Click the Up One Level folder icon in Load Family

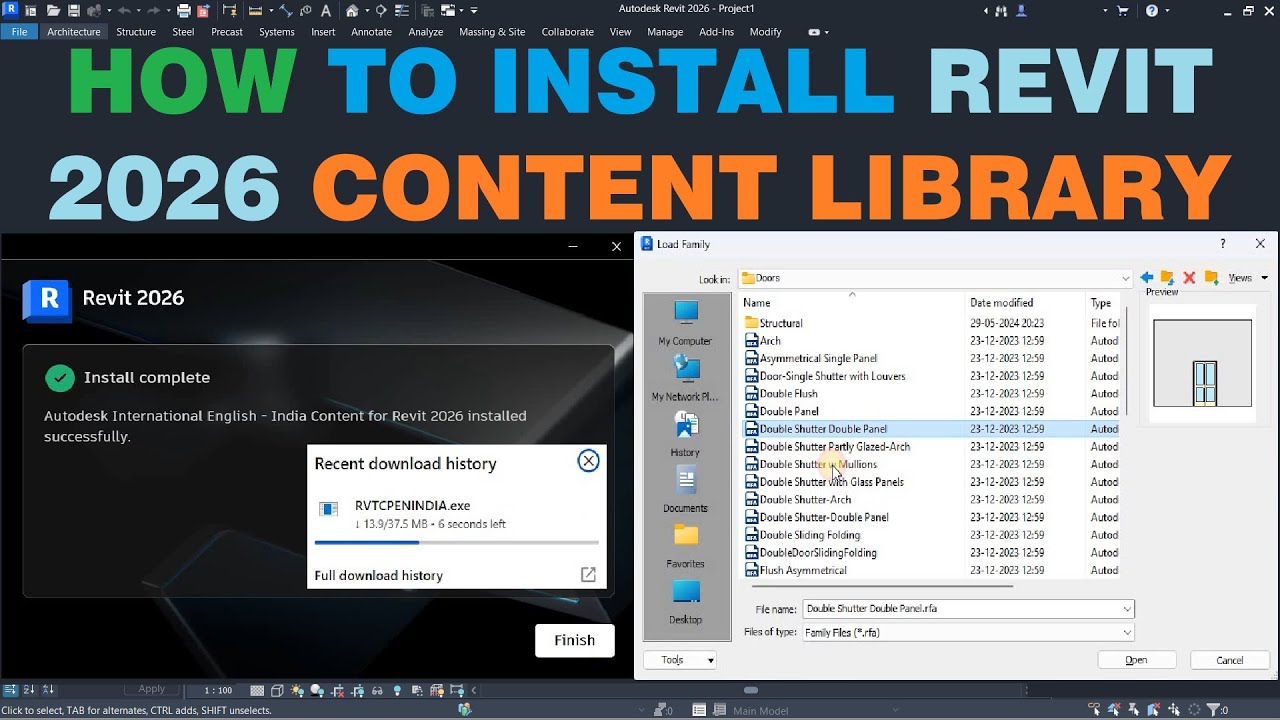click(1167, 277)
